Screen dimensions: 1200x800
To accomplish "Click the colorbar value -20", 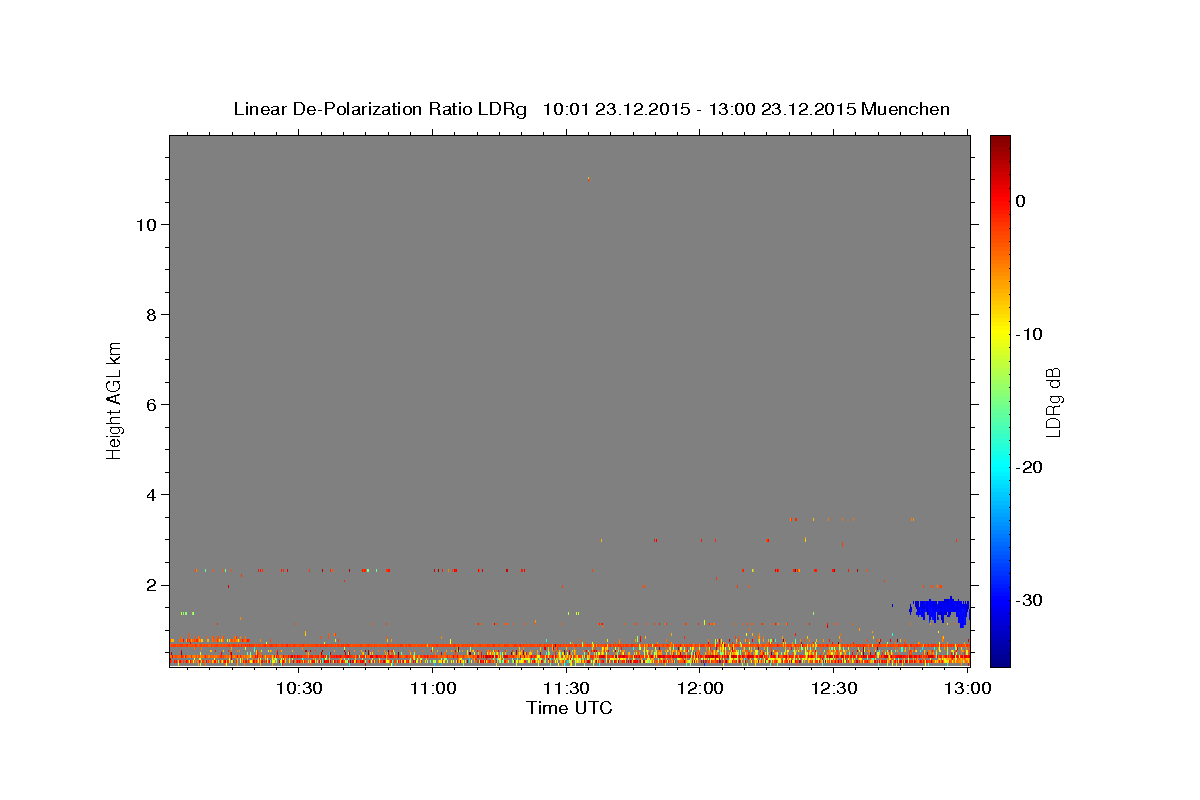I will [1028, 467].
